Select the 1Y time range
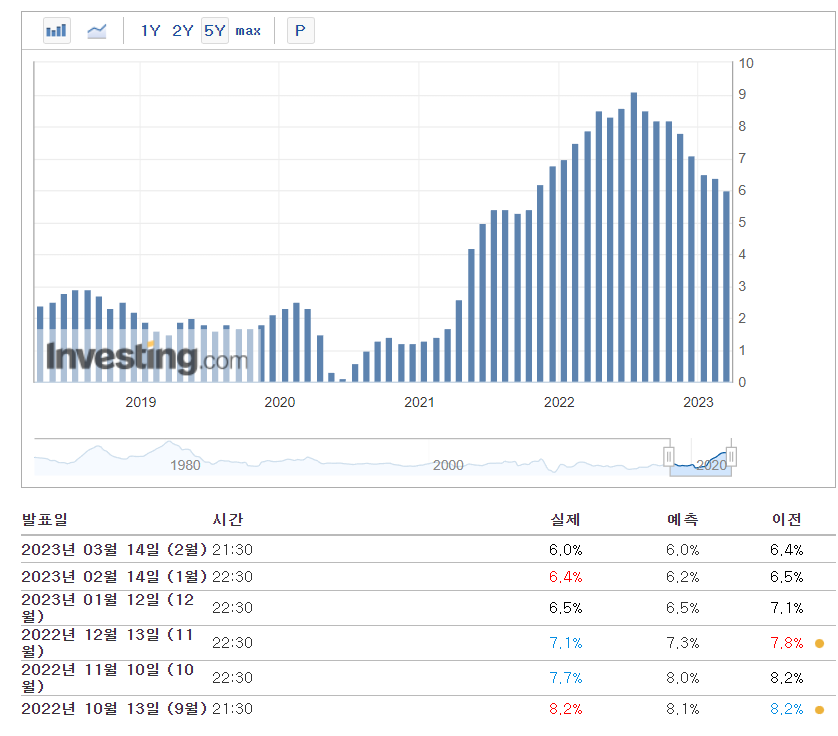 point(150,30)
